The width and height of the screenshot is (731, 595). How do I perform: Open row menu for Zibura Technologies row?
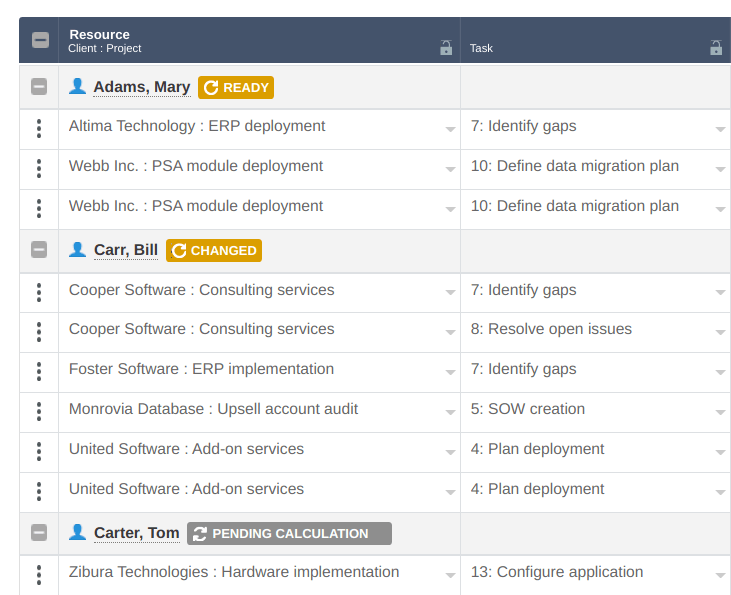[x=39, y=575]
